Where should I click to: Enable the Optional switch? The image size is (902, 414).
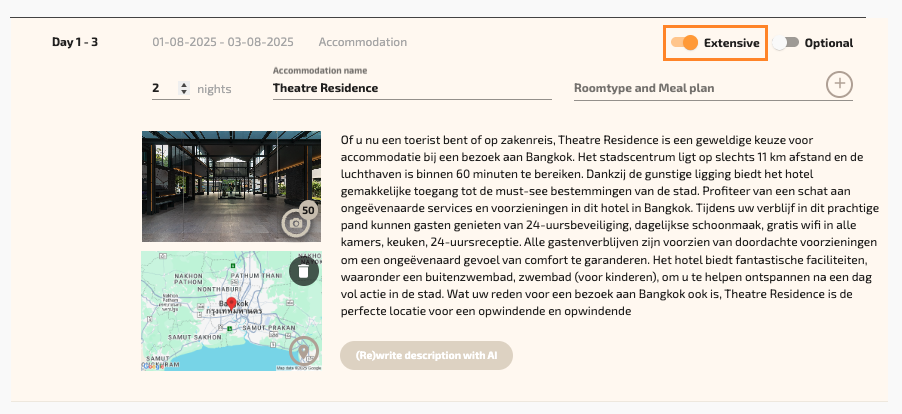tap(786, 43)
